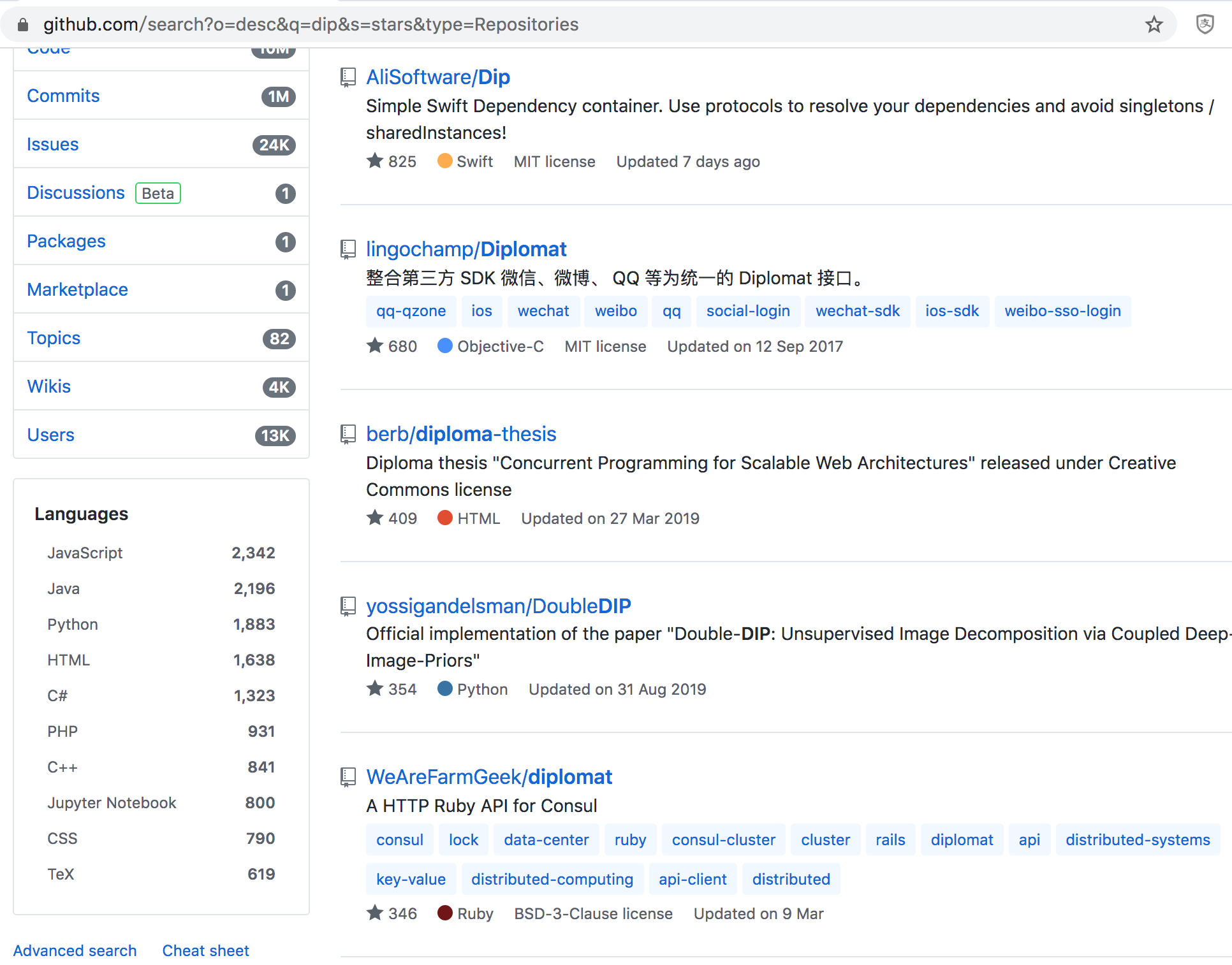
Task: Click the star icon next to the 346 count
Action: (375, 913)
